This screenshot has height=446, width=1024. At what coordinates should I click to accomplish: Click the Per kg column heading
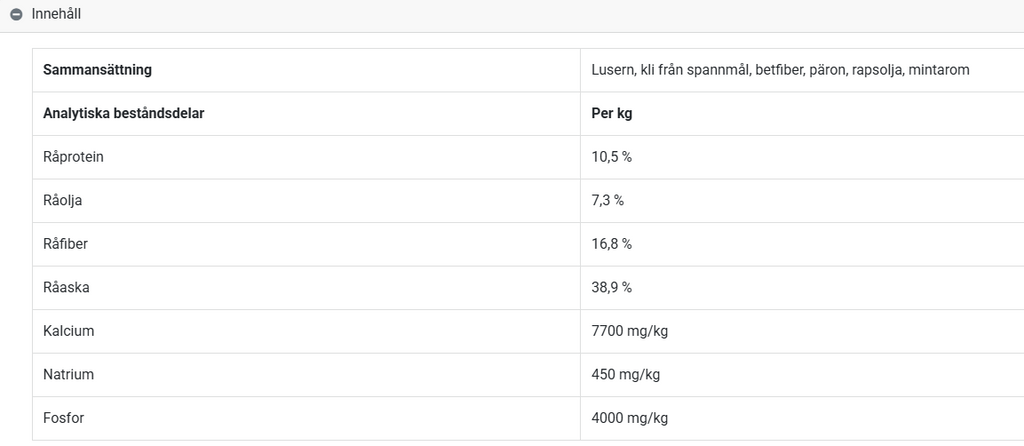point(612,114)
